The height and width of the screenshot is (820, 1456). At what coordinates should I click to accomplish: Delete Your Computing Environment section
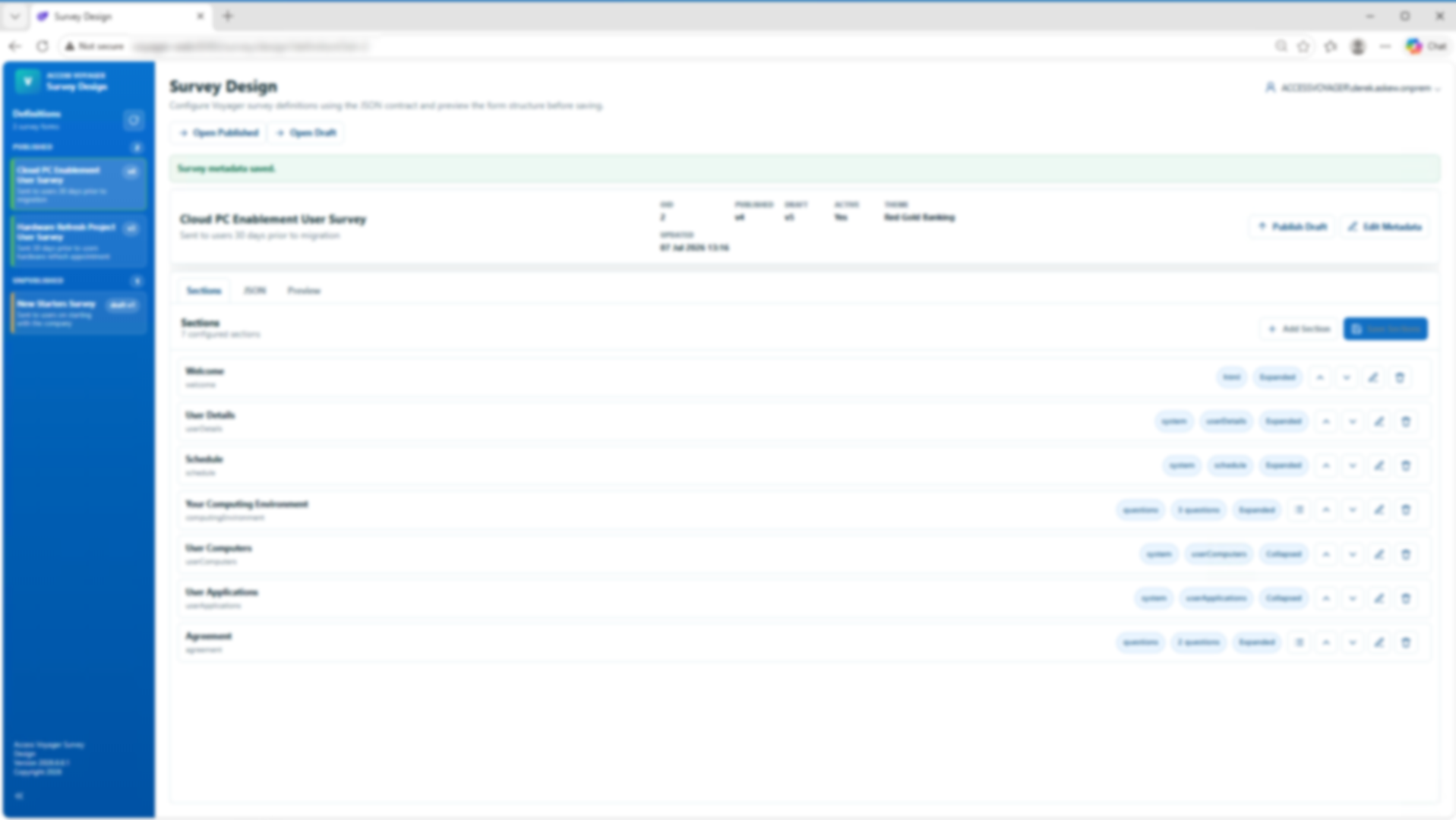click(1406, 510)
